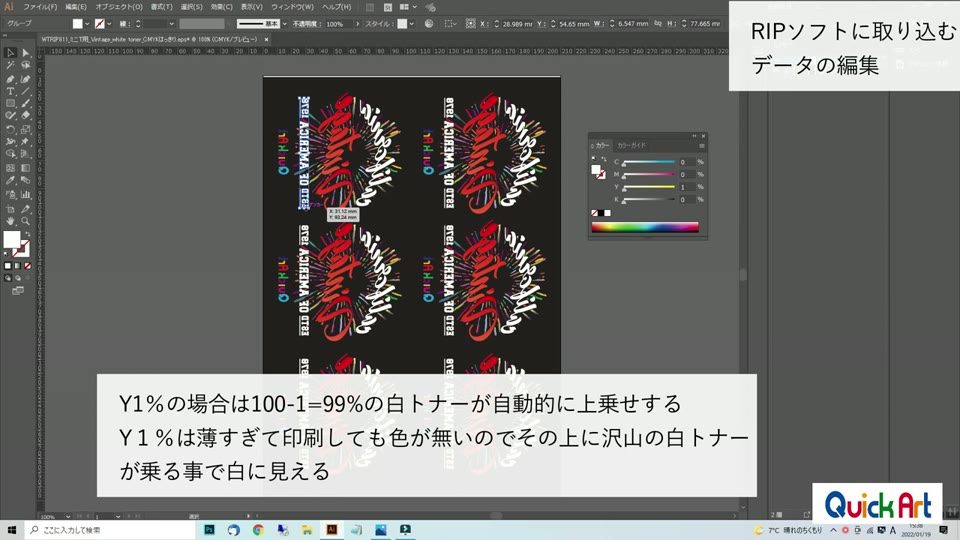
Task: Open the Color panel options menu
Action: 702,146
